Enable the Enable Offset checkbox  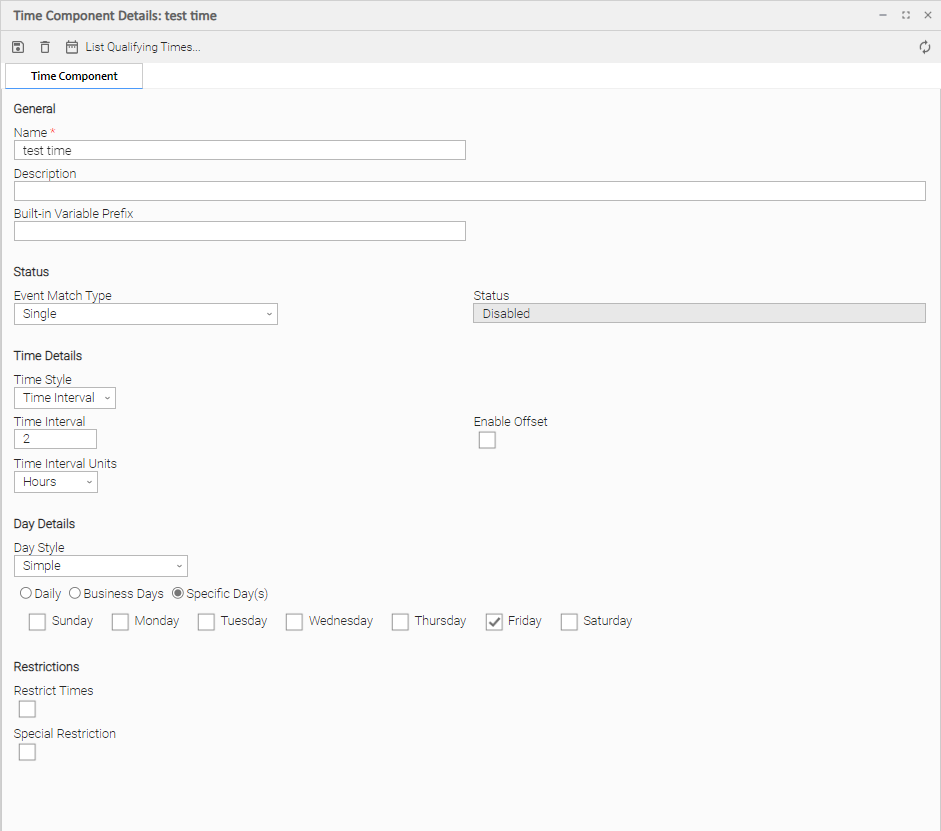coord(487,440)
